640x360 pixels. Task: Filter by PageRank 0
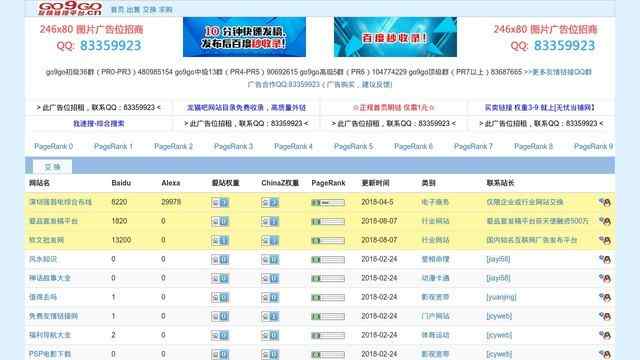tap(53, 146)
